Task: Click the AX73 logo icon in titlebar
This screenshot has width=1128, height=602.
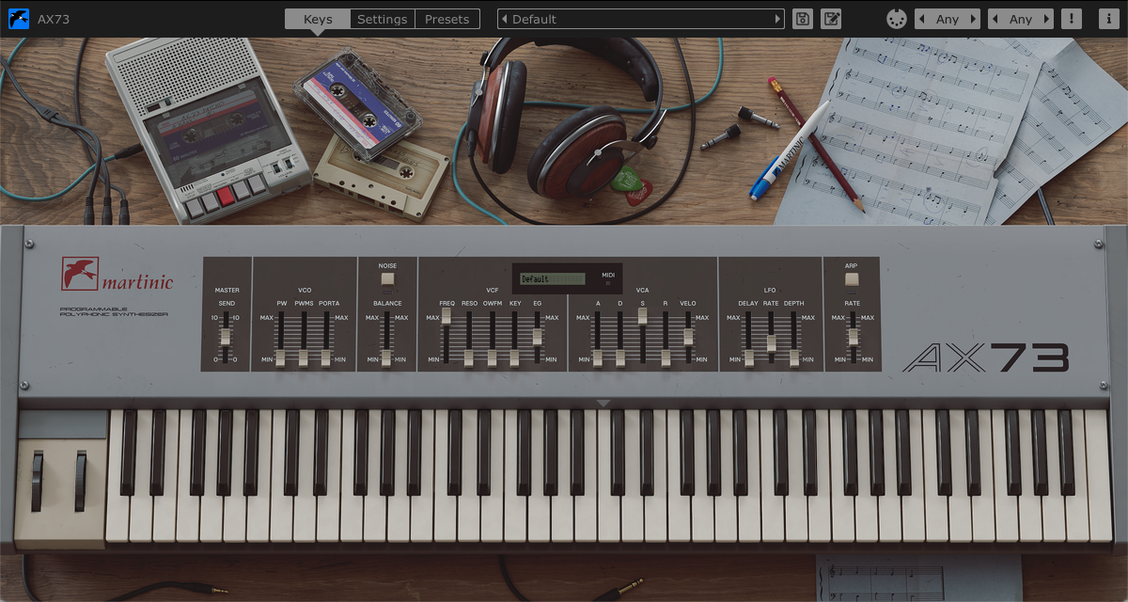Action: pyautogui.click(x=16, y=17)
